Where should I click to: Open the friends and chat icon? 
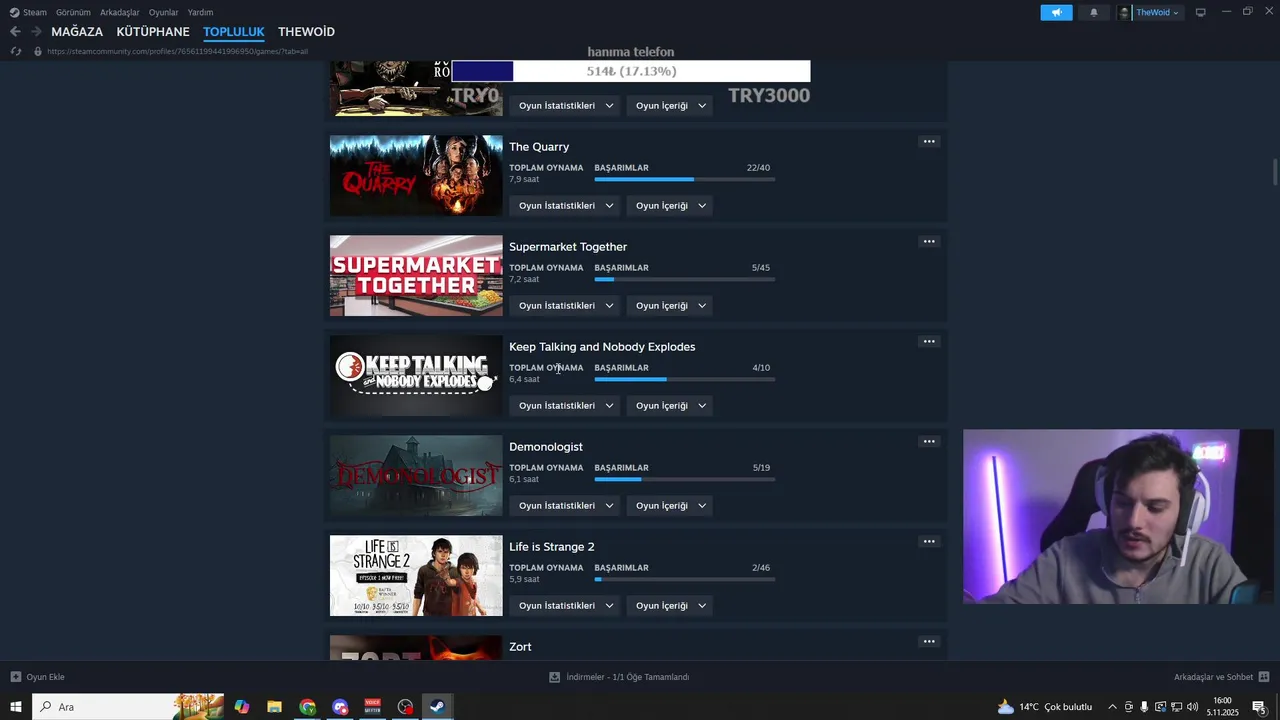coord(1264,677)
